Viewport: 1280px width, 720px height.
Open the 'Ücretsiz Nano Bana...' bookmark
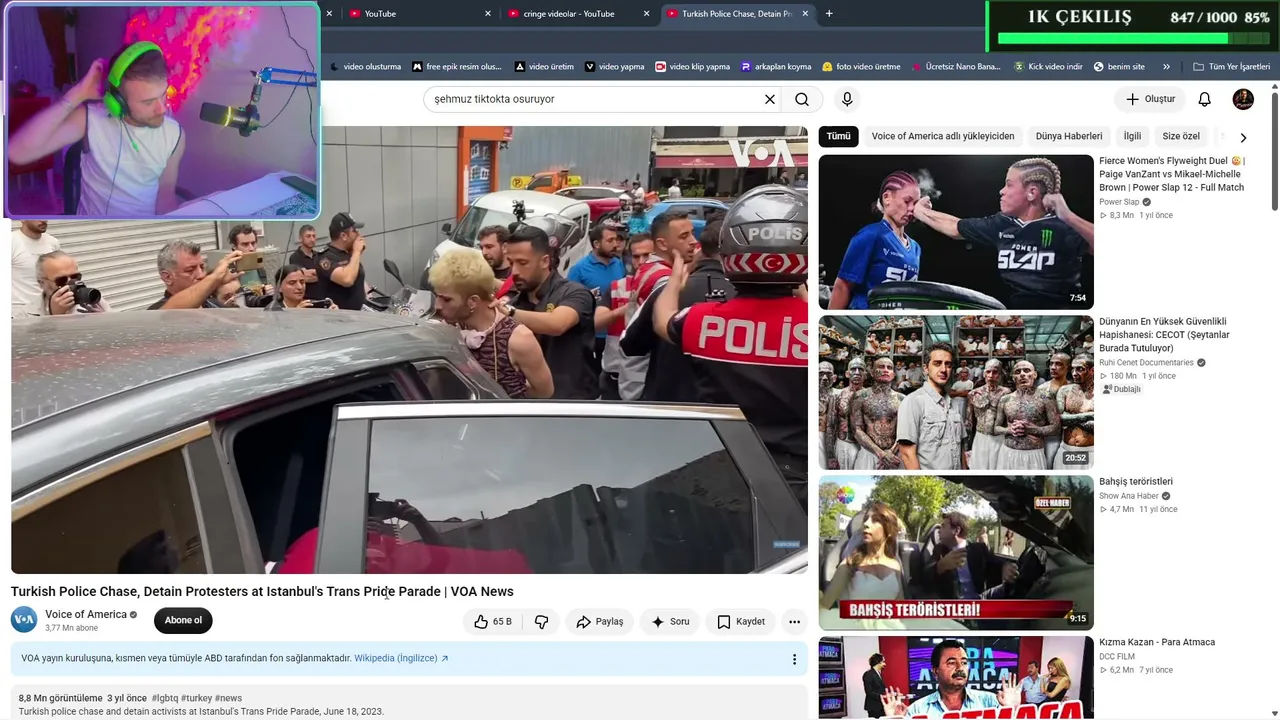coord(956,67)
